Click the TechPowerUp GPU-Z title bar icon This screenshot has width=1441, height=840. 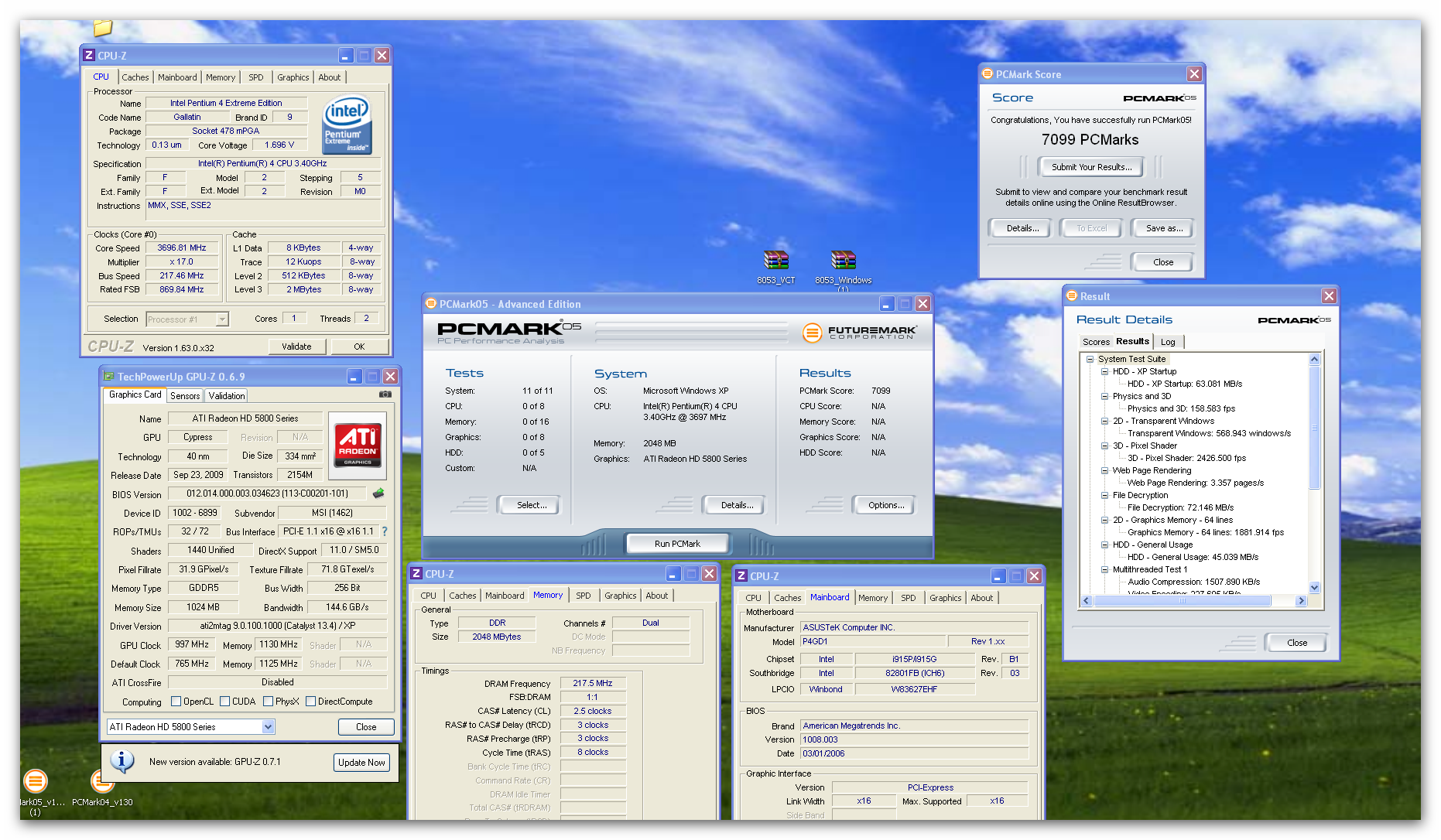click(x=109, y=377)
